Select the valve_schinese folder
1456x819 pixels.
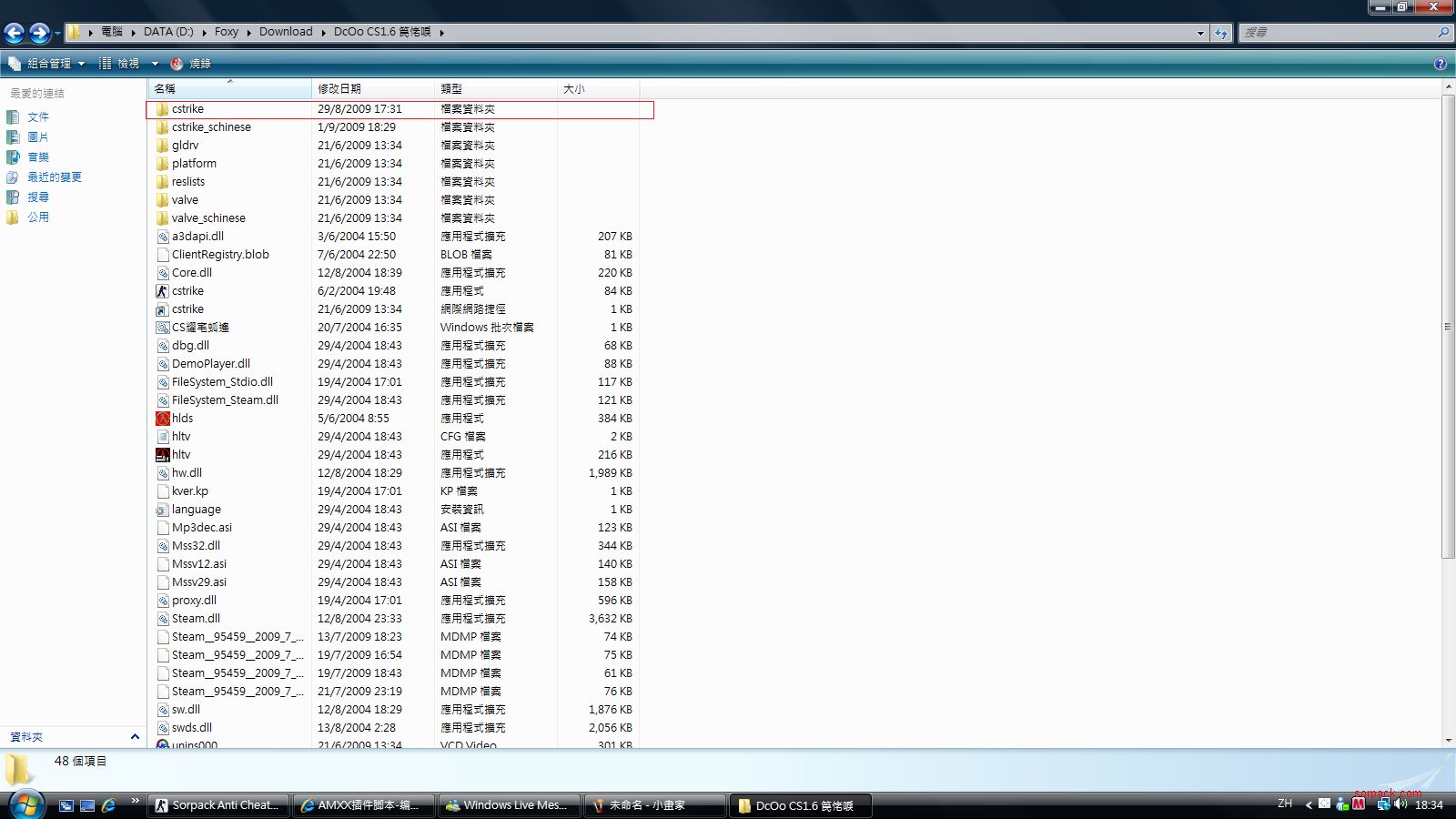[208, 218]
